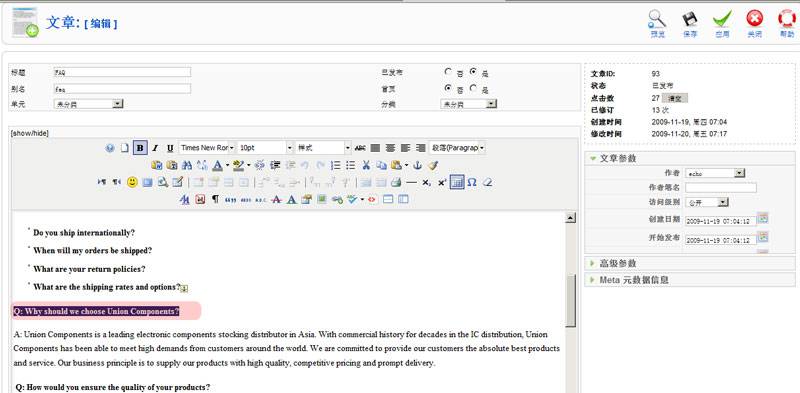800x393 pixels.
Task: Toggle Bold formatting in editor toolbar
Action: [x=140, y=148]
